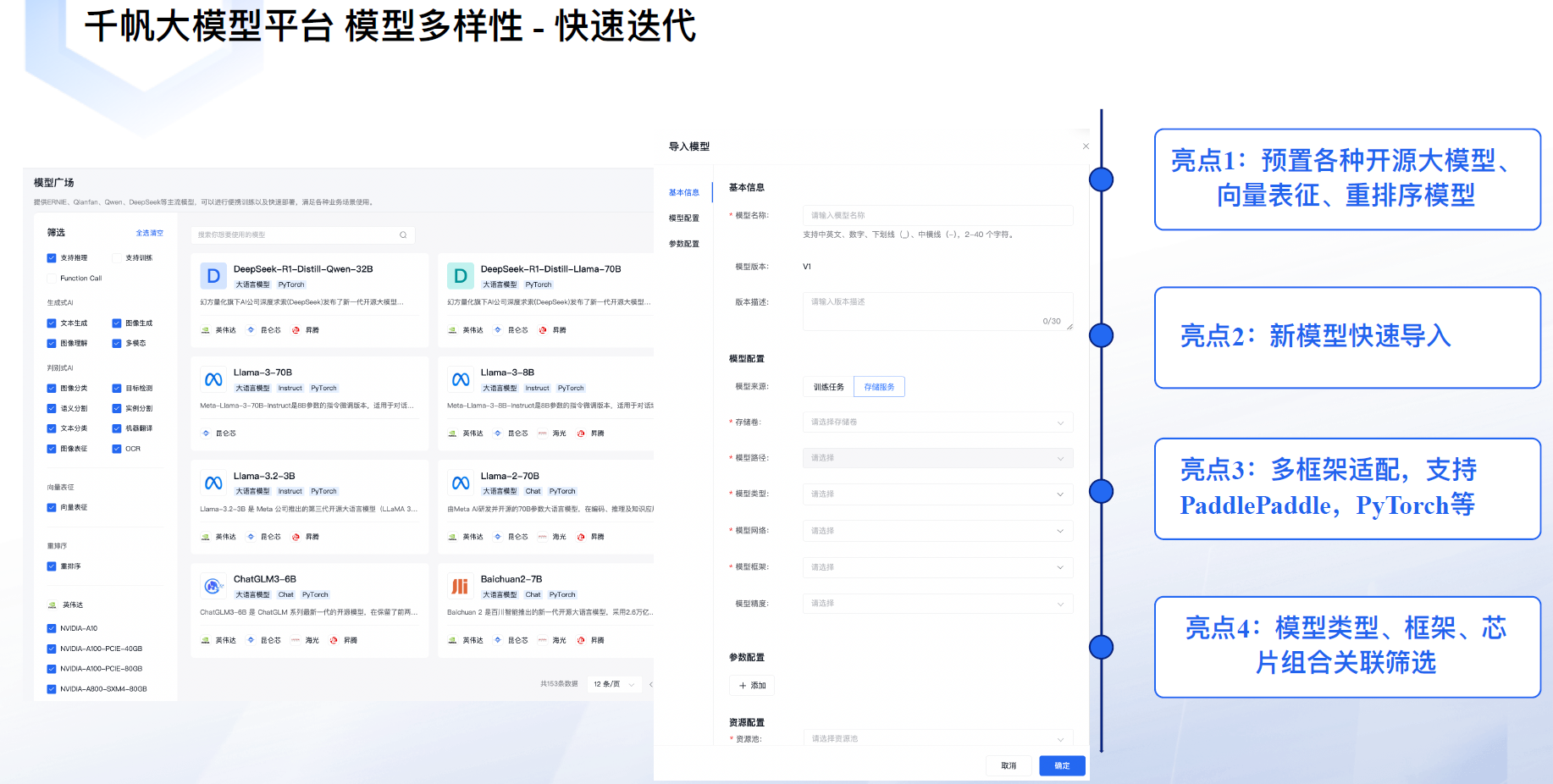Uncheck the 支持推理 checkbox
The height and width of the screenshot is (784, 1553).
tap(52, 258)
